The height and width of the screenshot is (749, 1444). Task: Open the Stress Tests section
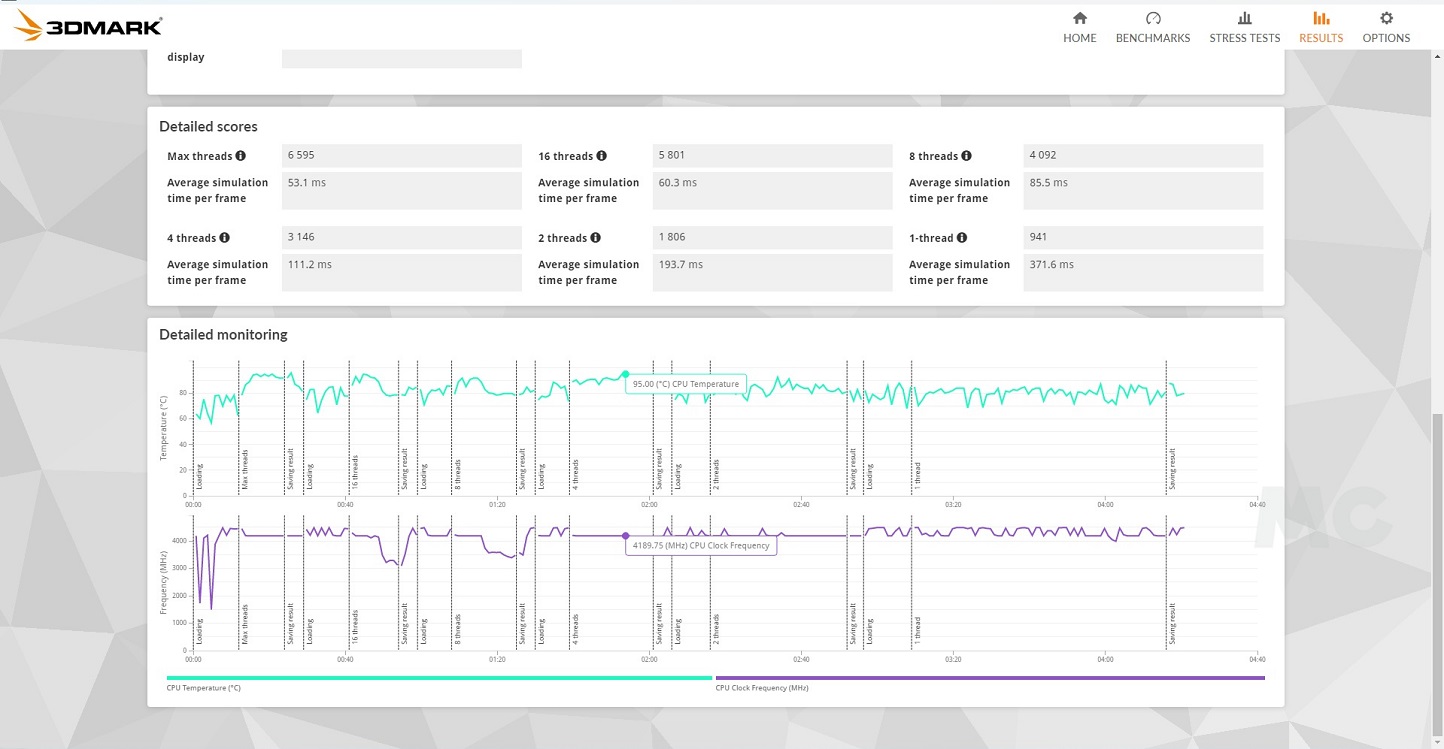click(x=1244, y=27)
